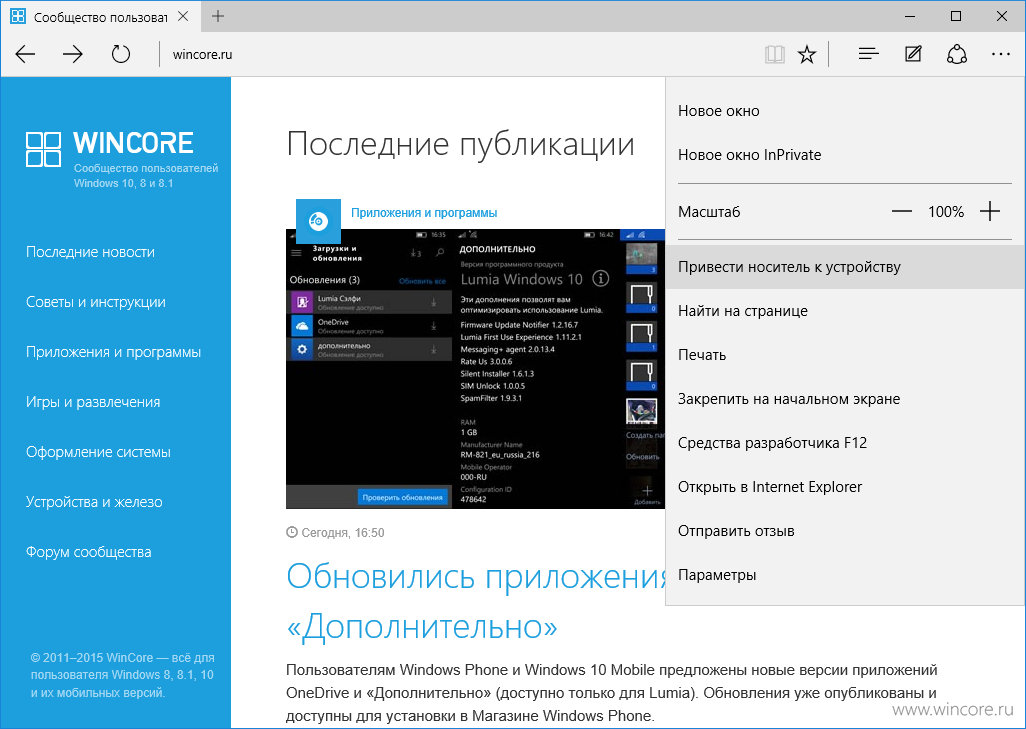
Task: Open a new tab with plus
Action: [218, 16]
